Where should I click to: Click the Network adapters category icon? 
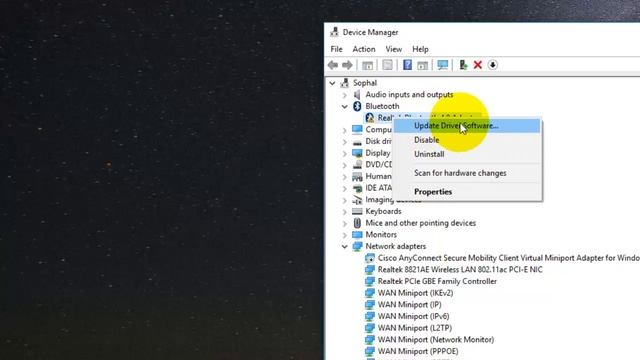[357, 246]
